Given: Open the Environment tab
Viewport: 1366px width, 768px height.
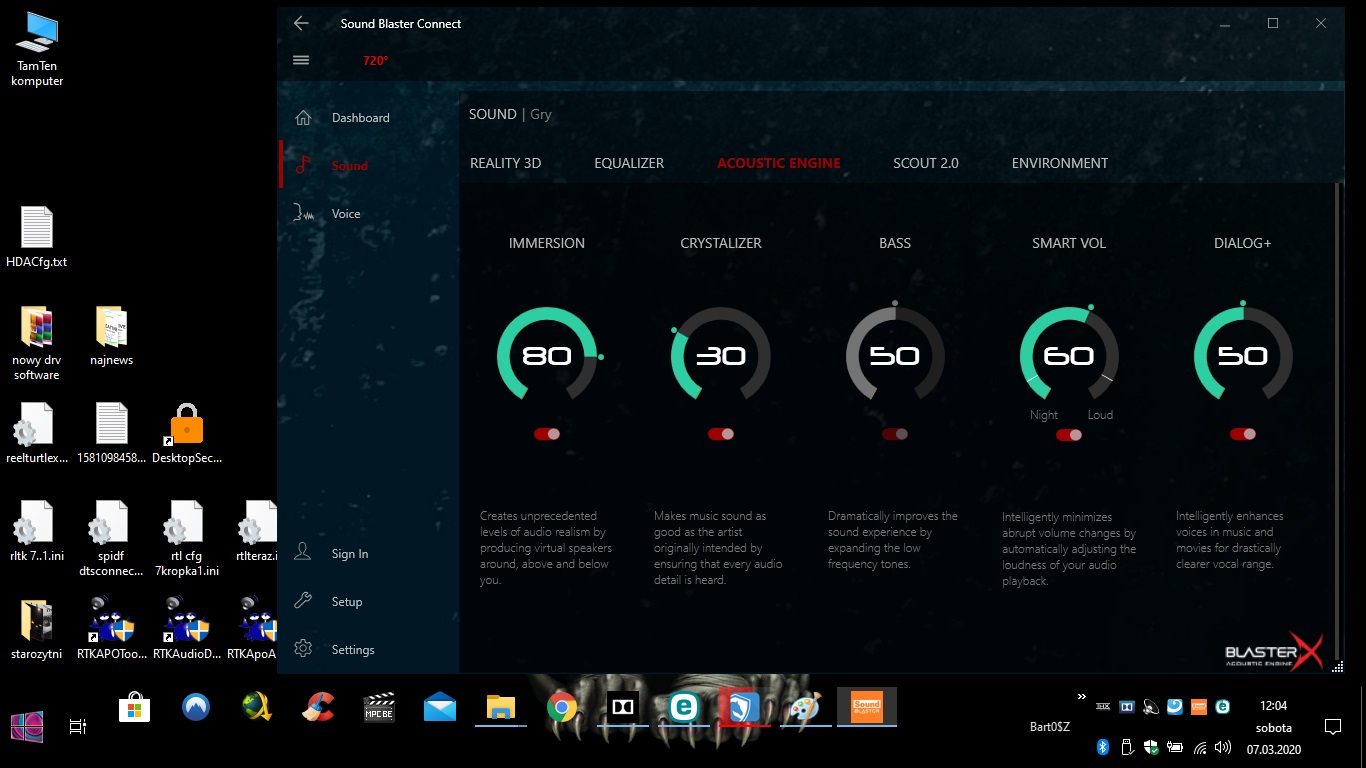Looking at the screenshot, I should pyautogui.click(x=1060, y=163).
